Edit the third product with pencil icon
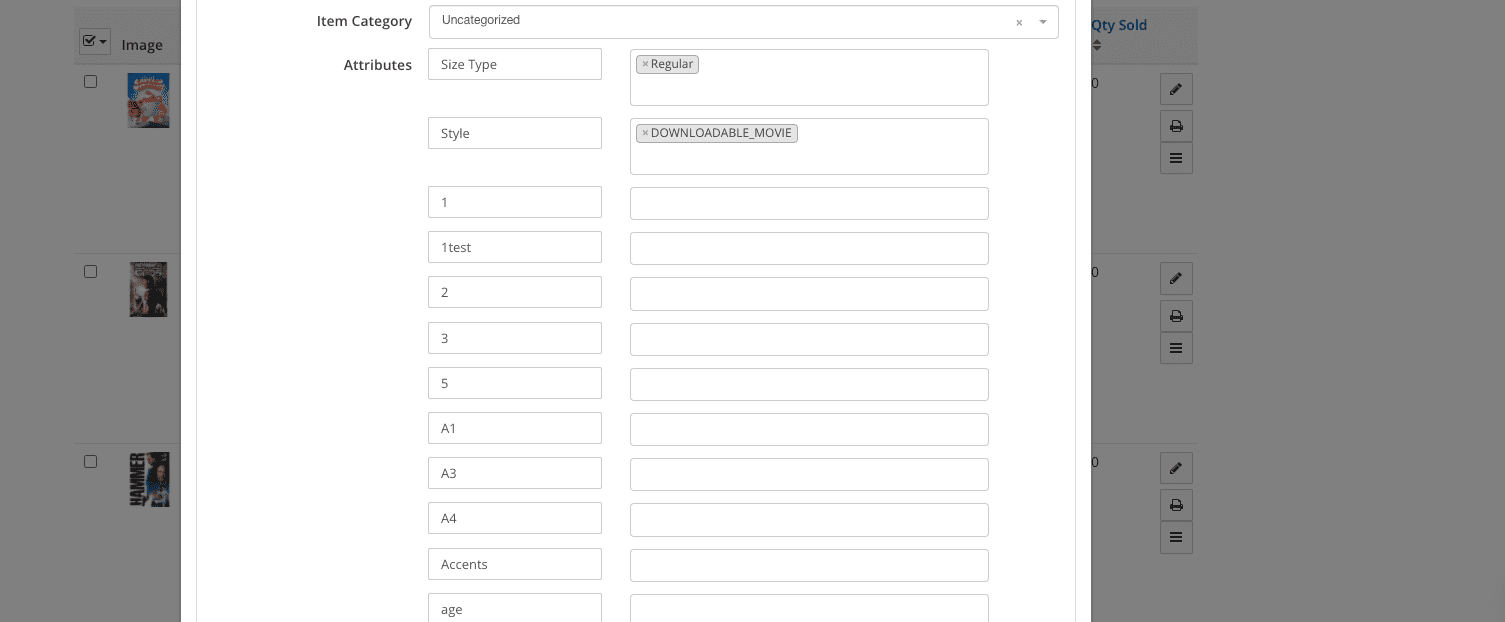The height and width of the screenshot is (622, 1505). pyautogui.click(x=1176, y=468)
